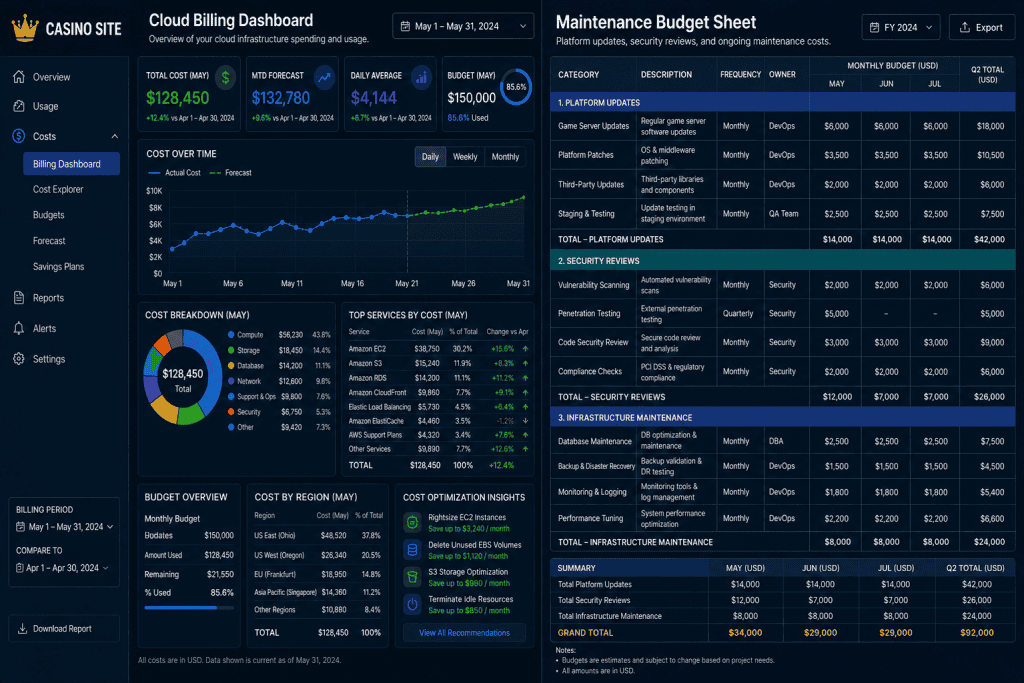Viewport: 1024px width, 683px height.
Task: Open Cost Explorer in the sidebar
Action: pyautogui.click(x=58, y=189)
